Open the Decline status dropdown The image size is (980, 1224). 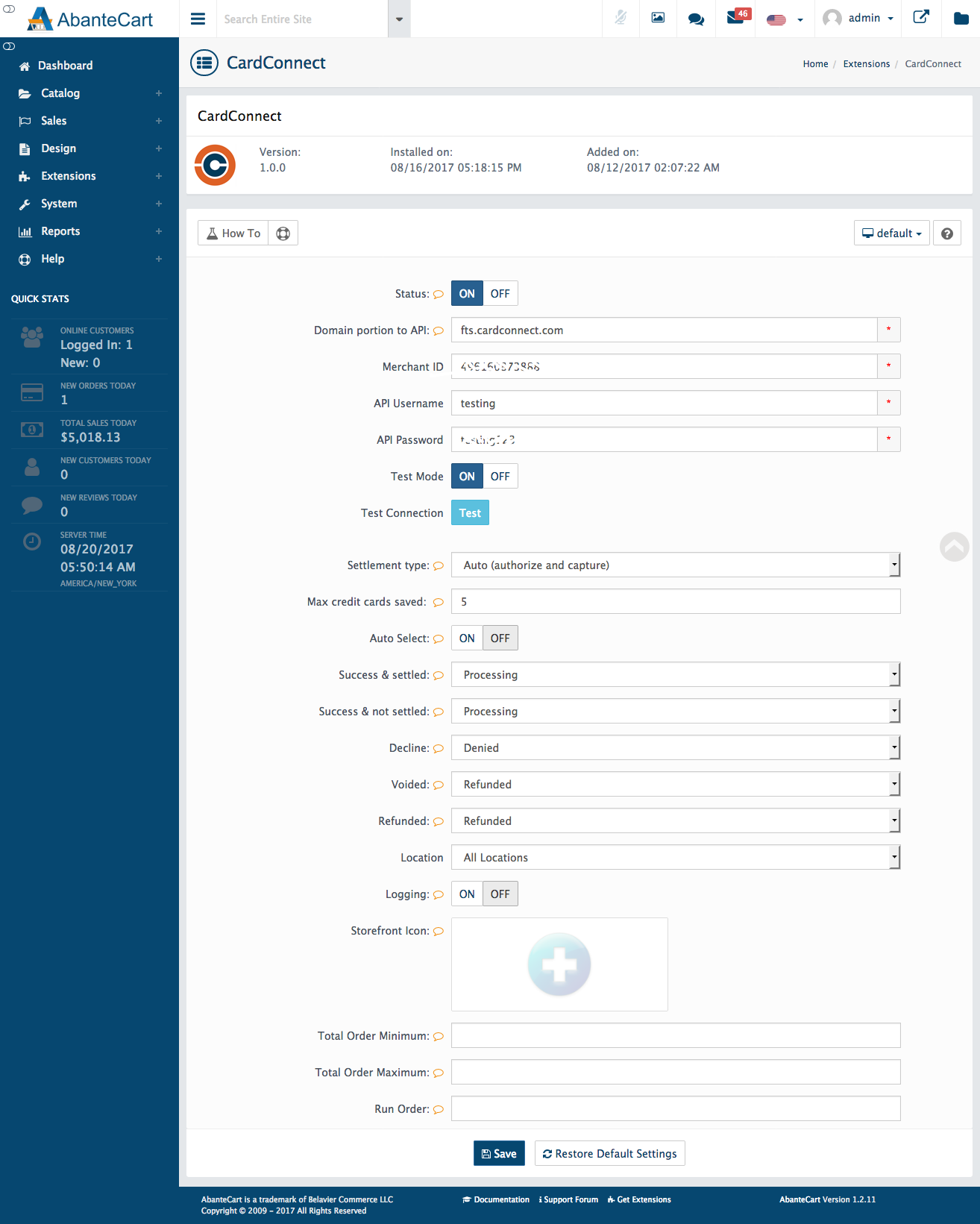click(676, 748)
